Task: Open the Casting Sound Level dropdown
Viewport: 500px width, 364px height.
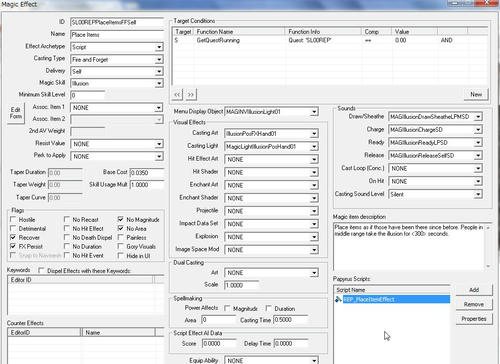Action: [478, 194]
